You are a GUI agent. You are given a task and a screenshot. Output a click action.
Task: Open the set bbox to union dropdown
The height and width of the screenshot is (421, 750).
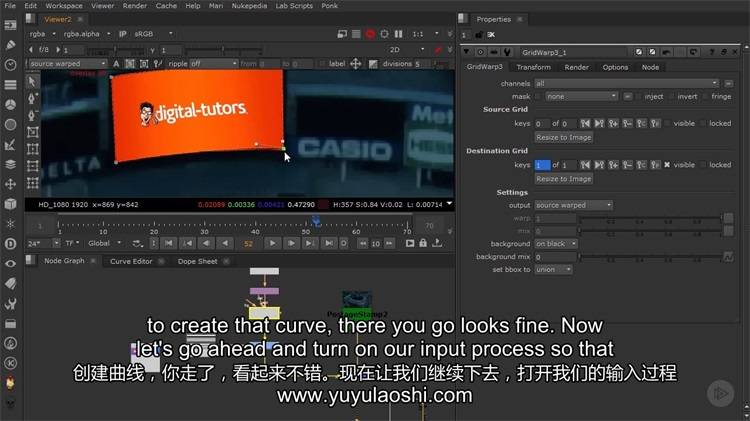(553, 270)
